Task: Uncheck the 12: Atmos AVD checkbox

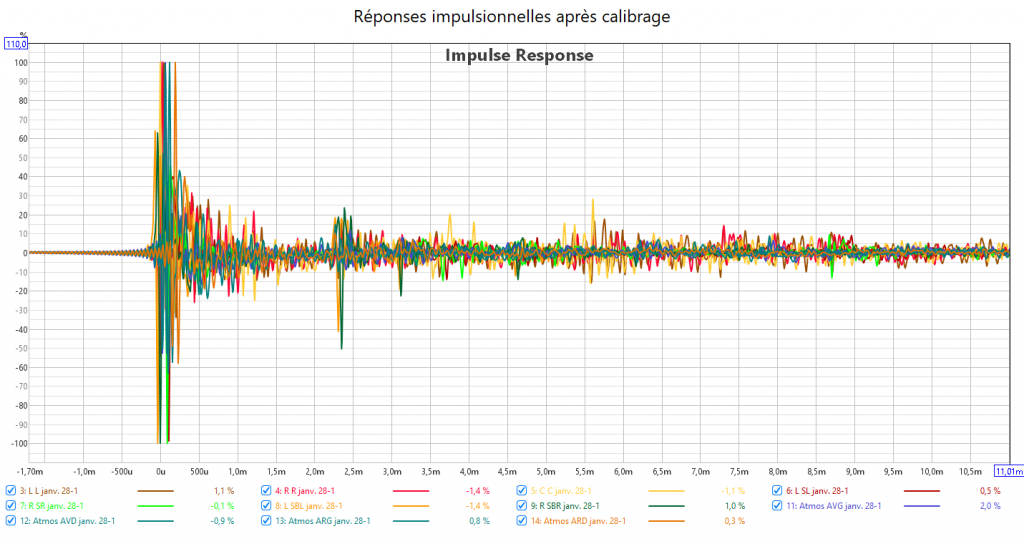Action: pyautogui.click(x=11, y=521)
